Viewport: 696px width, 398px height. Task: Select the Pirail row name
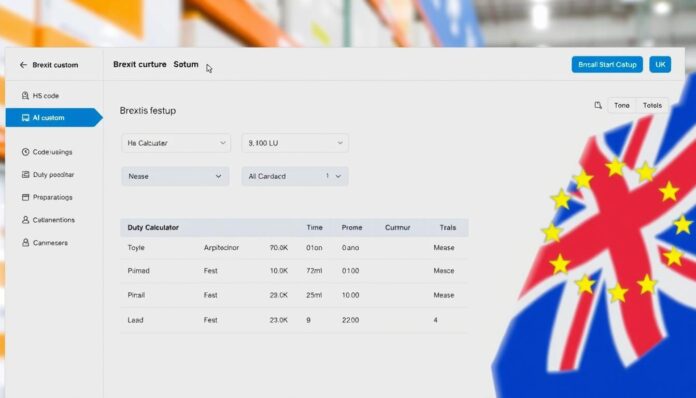click(x=136, y=295)
